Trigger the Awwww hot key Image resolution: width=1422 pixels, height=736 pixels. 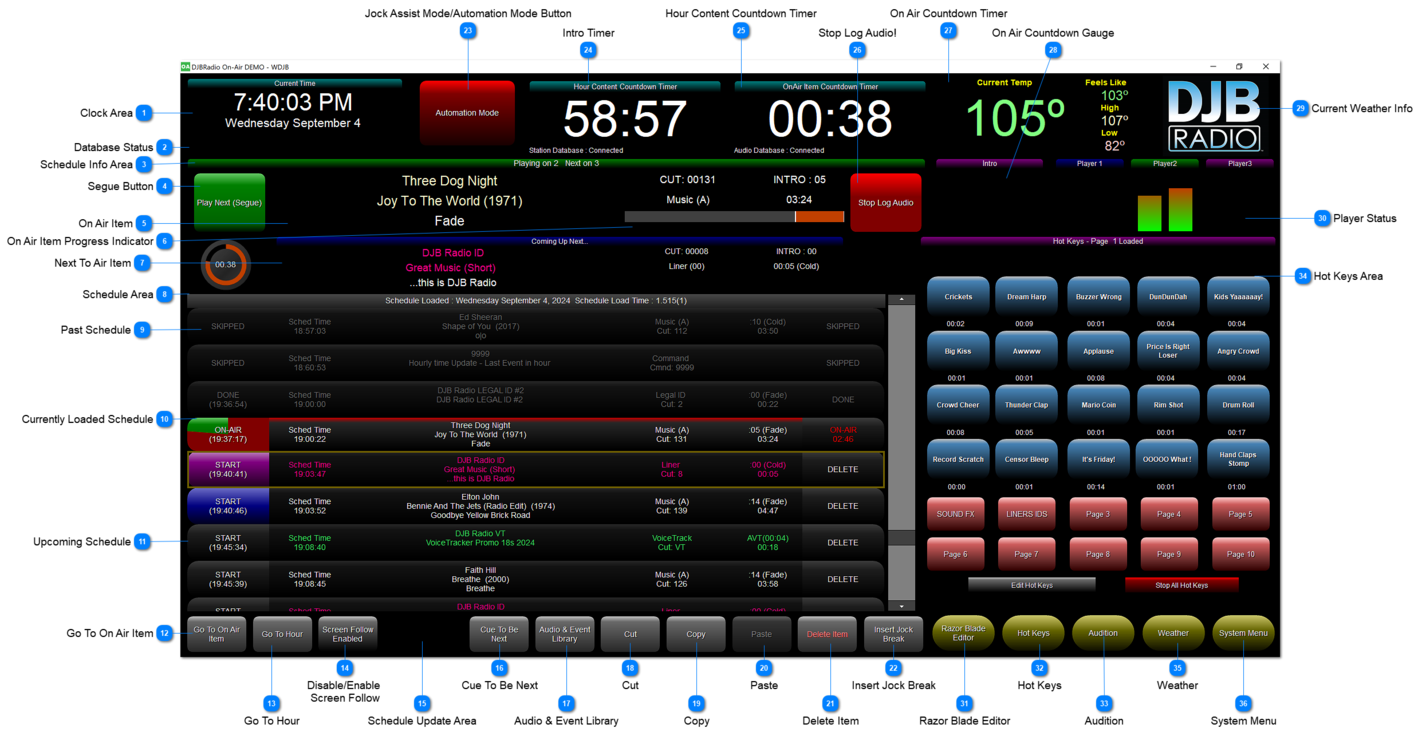(1026, 351)
